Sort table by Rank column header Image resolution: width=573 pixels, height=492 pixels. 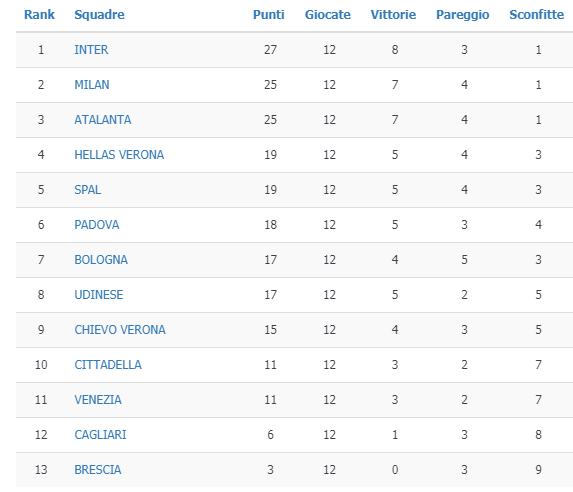pos(39,15)
